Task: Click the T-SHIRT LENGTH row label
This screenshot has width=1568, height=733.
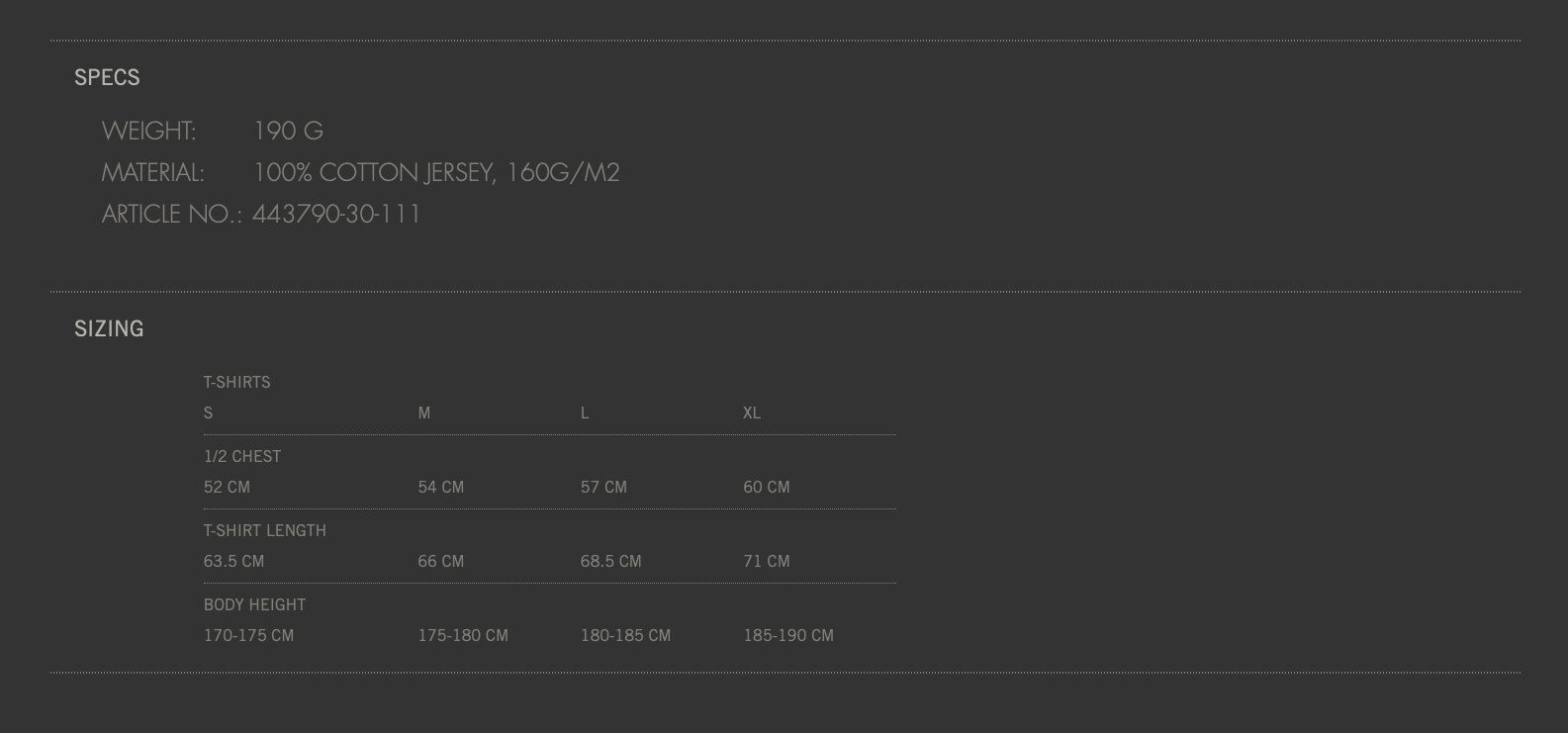Action: click(x=264, y=530)
